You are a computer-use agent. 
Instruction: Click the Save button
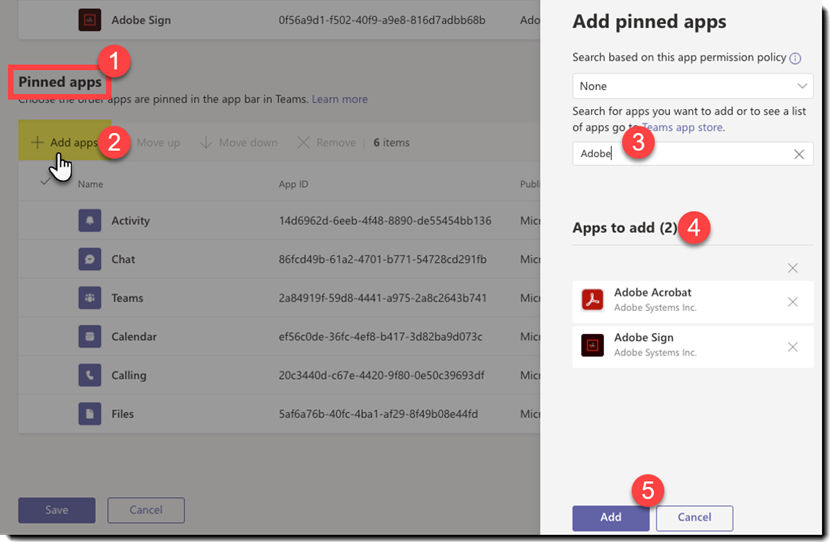point(57,510)
